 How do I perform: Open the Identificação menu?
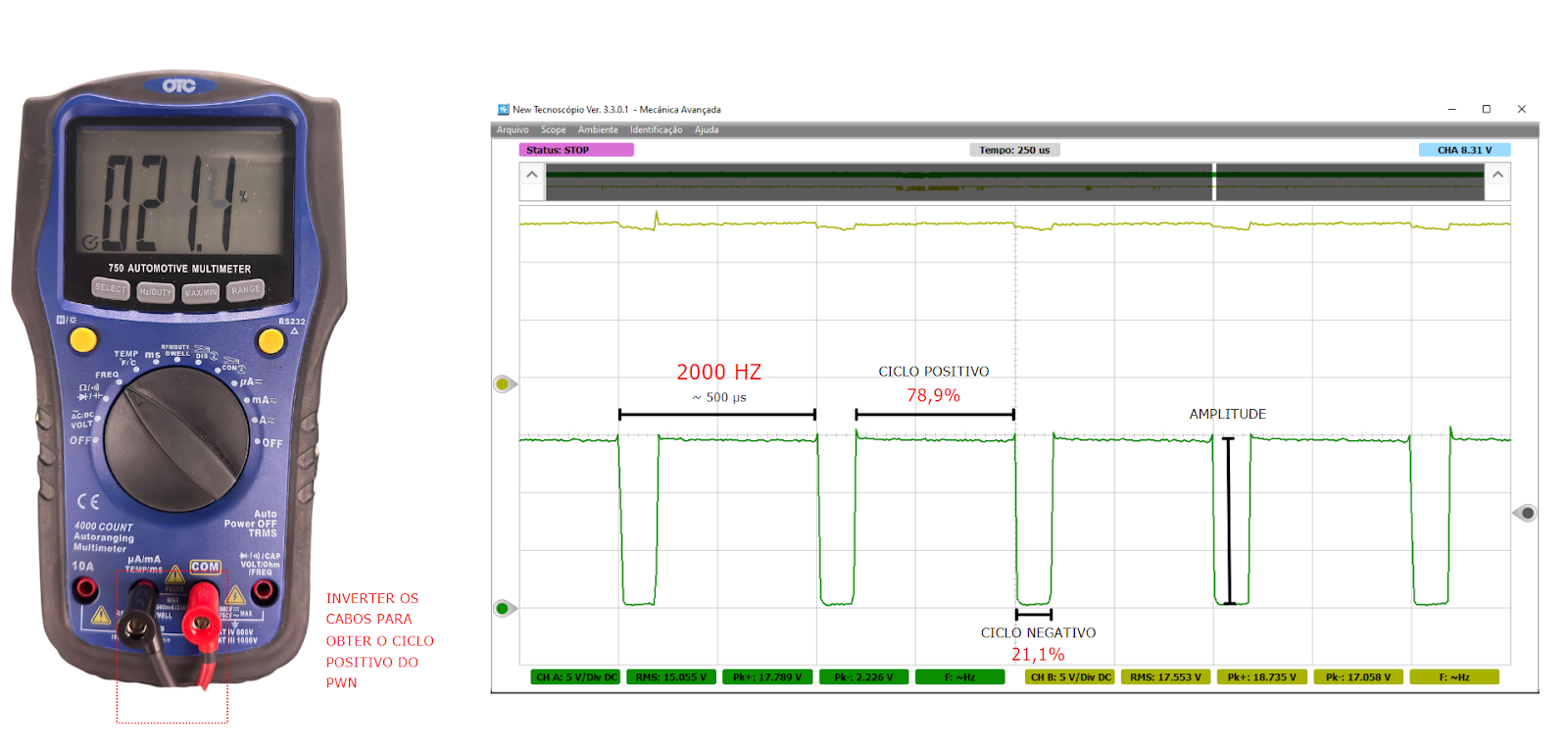click(x=656, y=129)
